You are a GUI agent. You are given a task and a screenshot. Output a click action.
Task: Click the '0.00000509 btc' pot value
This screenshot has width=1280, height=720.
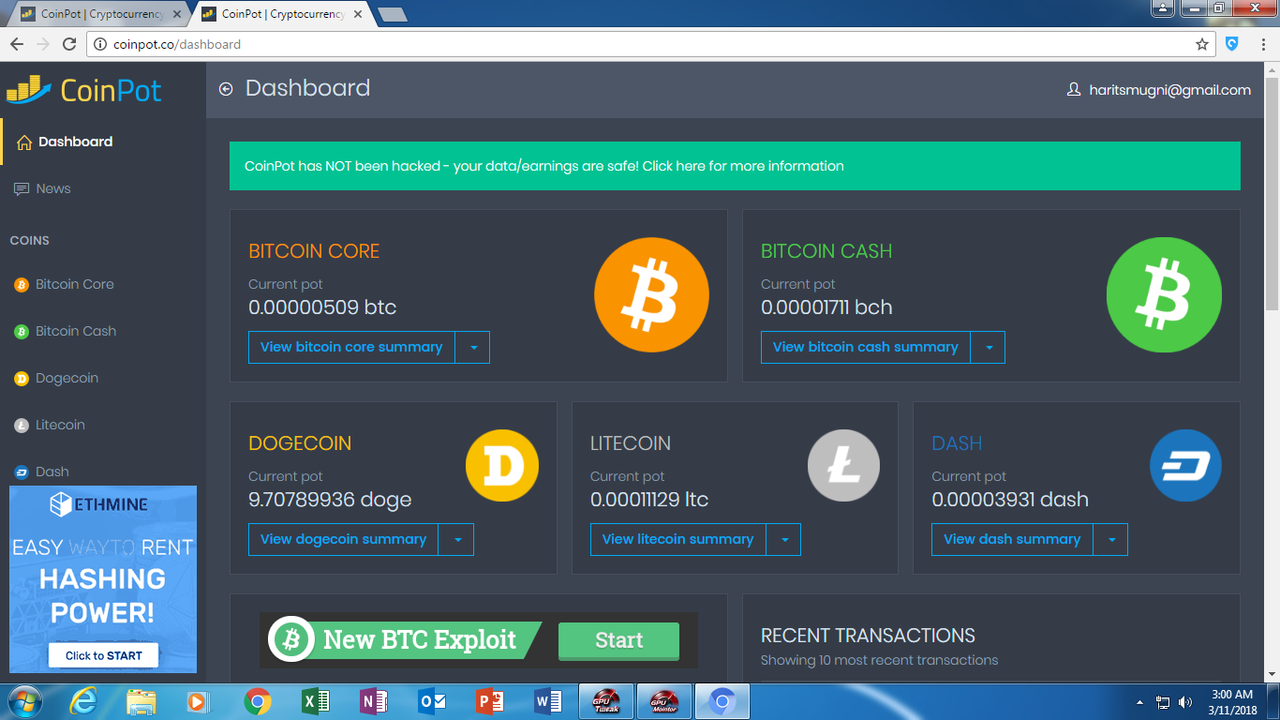(x=323, y=307)
